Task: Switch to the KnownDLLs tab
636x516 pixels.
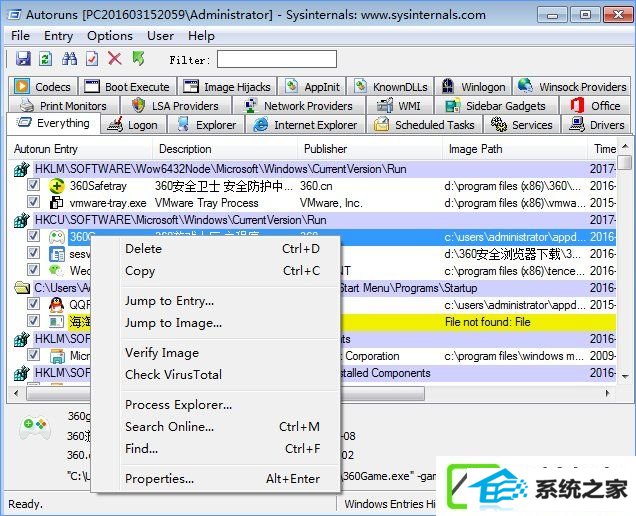Action: (x=390, y=86)
